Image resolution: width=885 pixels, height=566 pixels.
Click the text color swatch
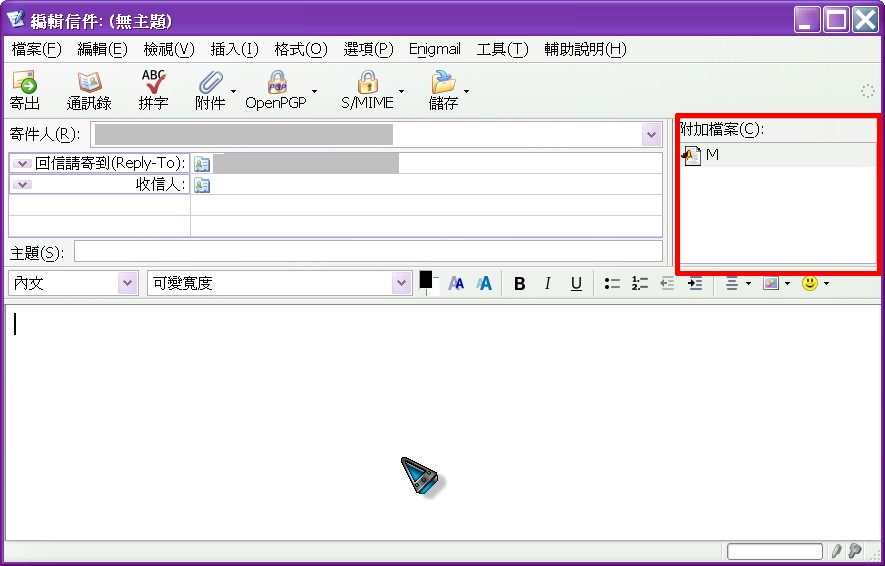[x=426, y=279]
